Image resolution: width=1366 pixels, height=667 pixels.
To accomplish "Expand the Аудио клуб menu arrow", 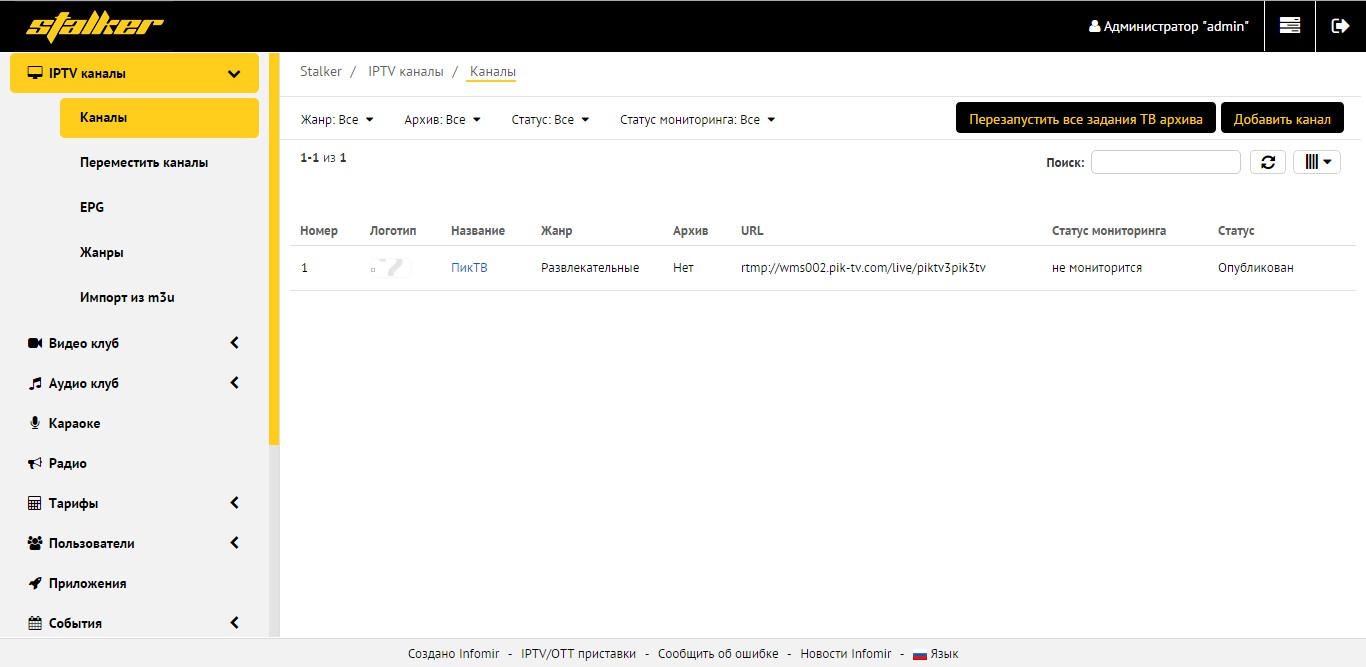I will pyautogui.click(x=235, y=383).
